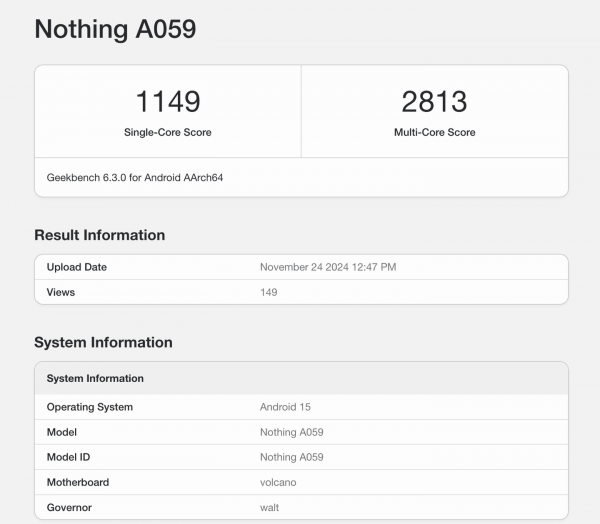600x524 pixels.
Task: Click the 'Upload Date' row label
Action: pos(77,267)
